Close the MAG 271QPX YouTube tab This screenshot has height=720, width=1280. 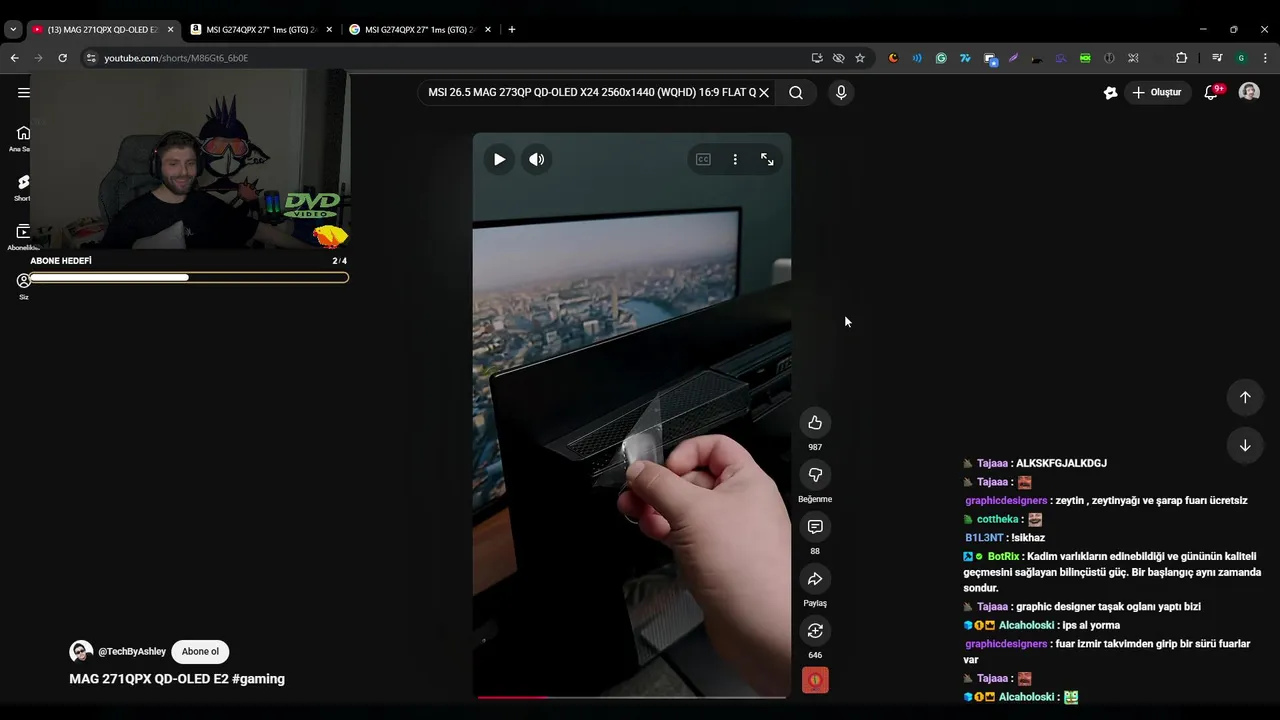pyautogui.click(x=170, y=30)
